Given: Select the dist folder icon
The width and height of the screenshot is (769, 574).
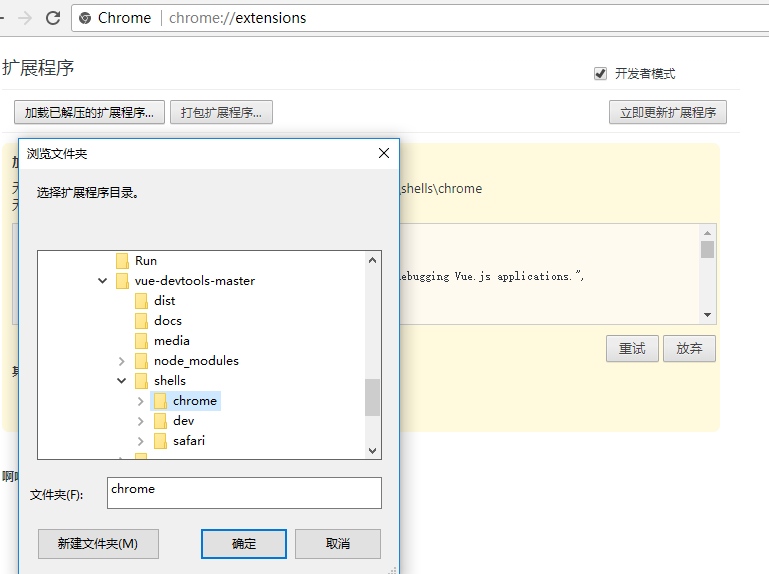Looking at the screenshot, I should point(141,301).
